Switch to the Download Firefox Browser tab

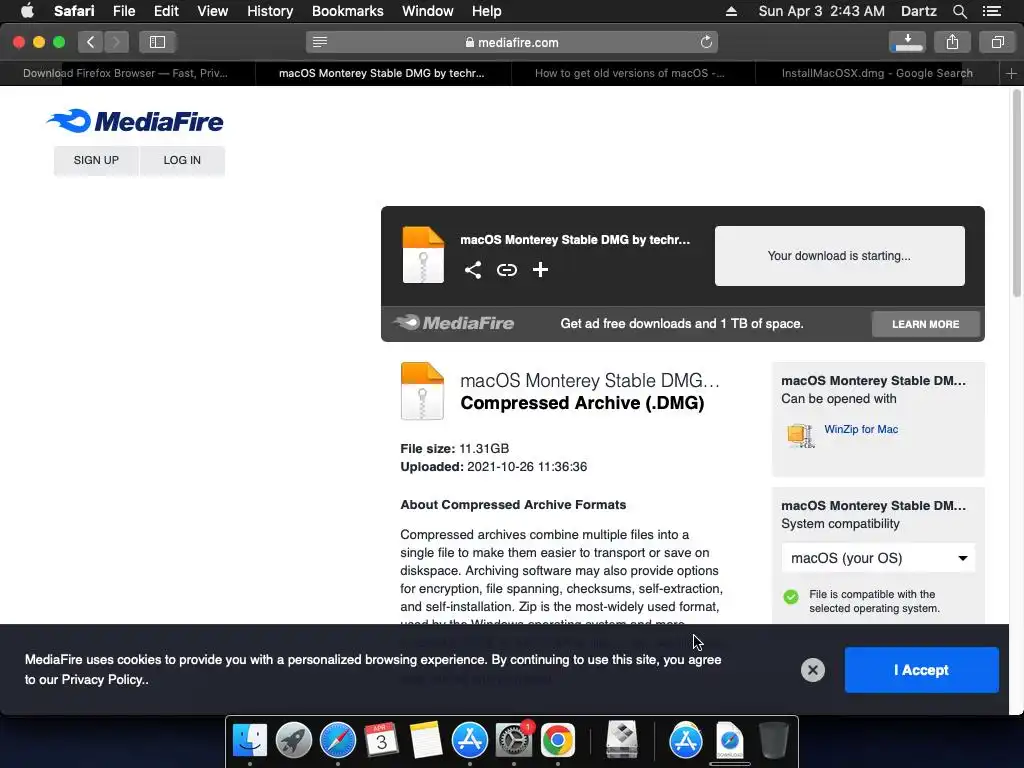click(x=125, y=73)
